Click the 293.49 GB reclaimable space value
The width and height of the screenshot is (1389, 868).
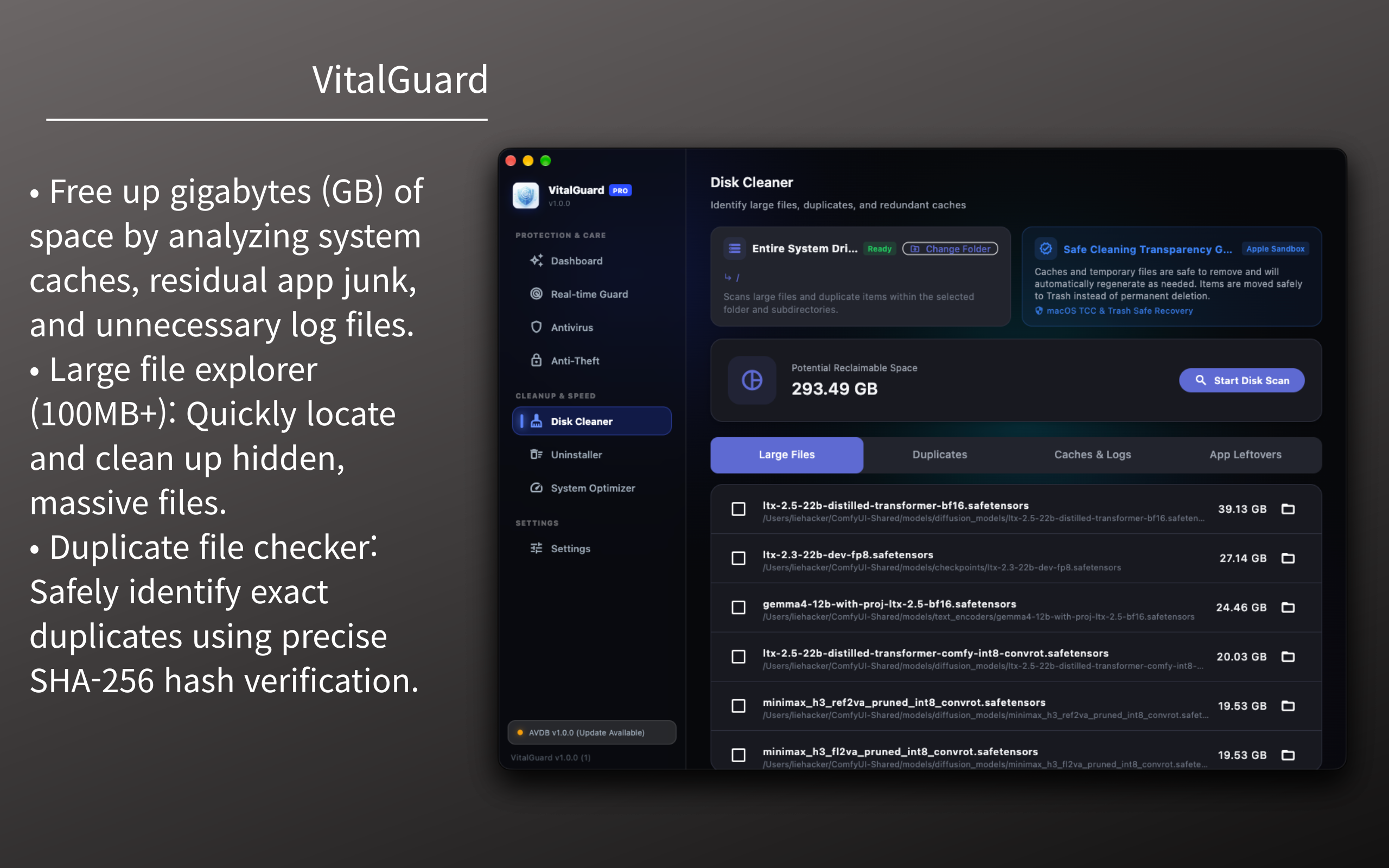pyautogui.click(x=834, y=388)
